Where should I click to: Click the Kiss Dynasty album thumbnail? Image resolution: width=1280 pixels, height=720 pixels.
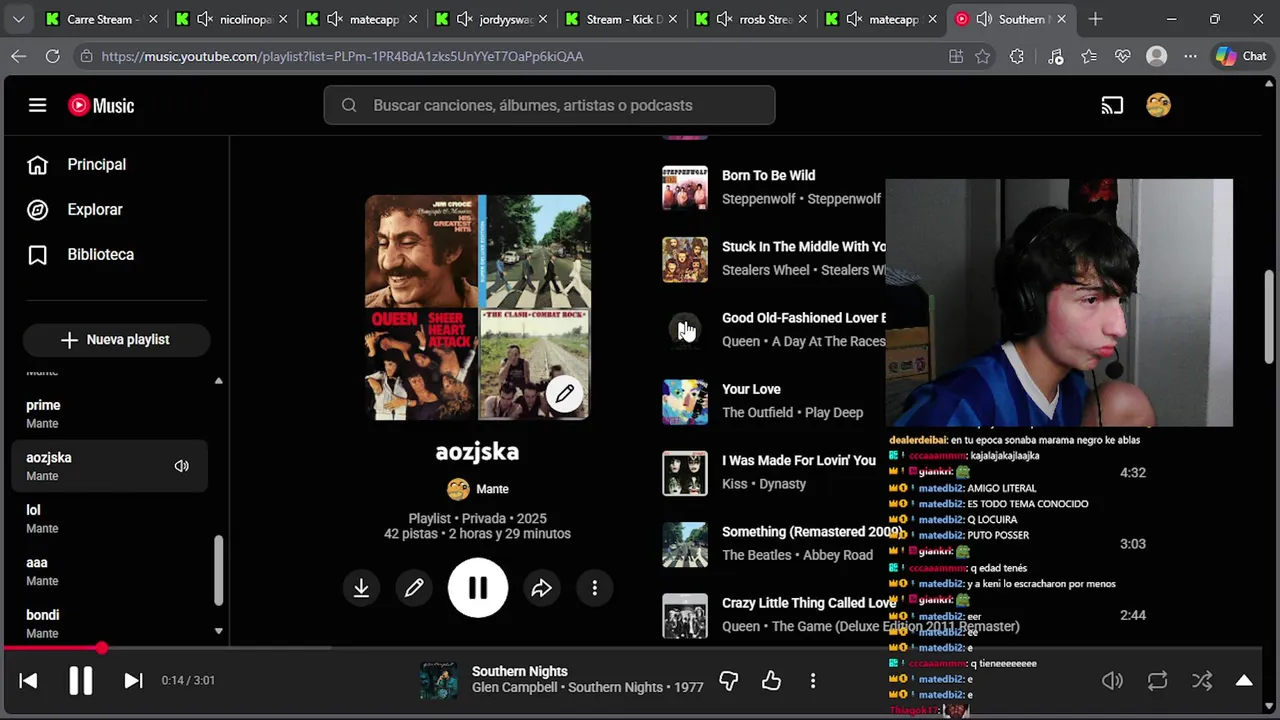tap(685, 473)
